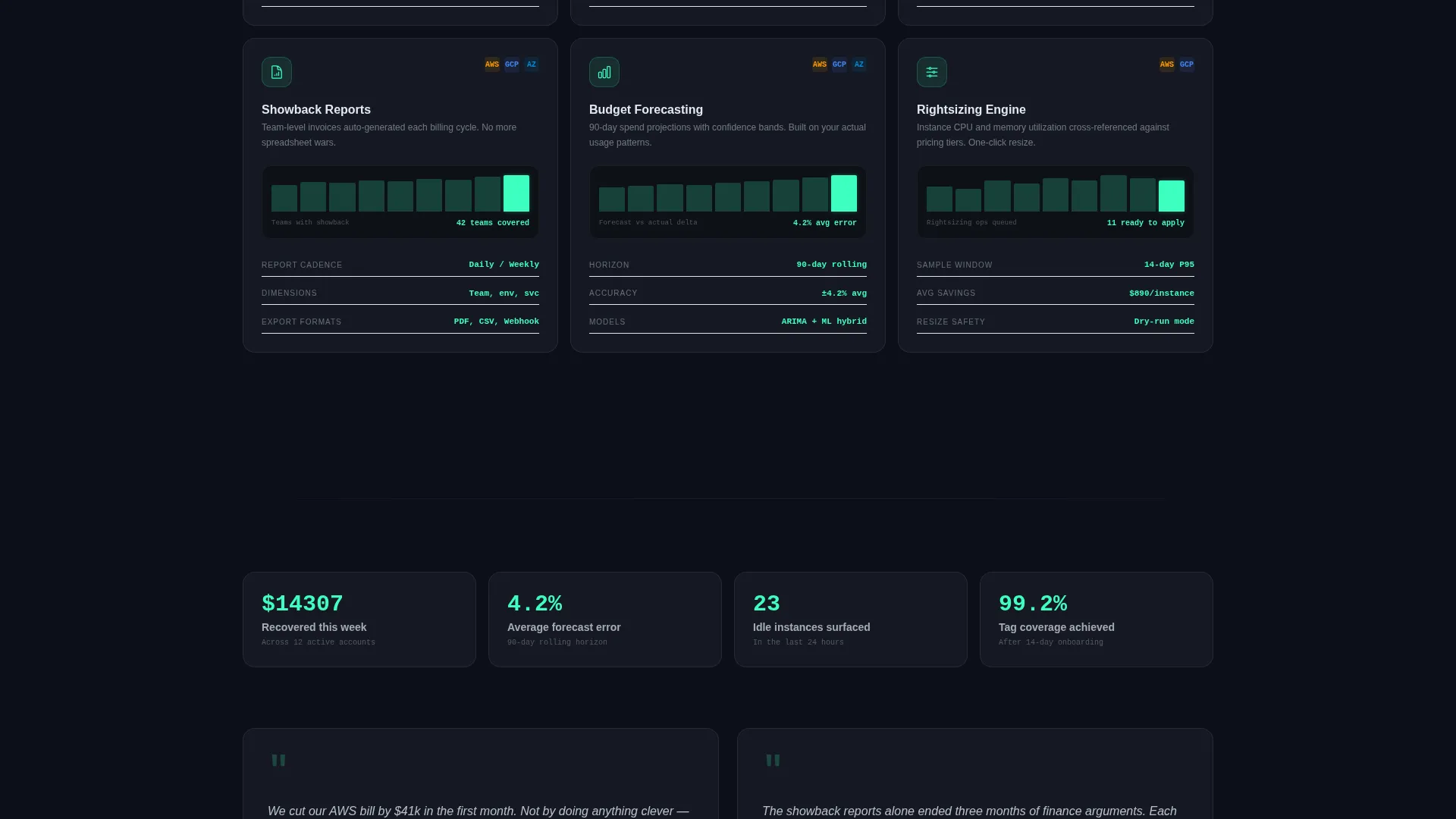Image resolution: width=1456 pixels, height=819 pixels.
Task: Click the 4.2% average forecast error stat
Action: tap(535, 604)
